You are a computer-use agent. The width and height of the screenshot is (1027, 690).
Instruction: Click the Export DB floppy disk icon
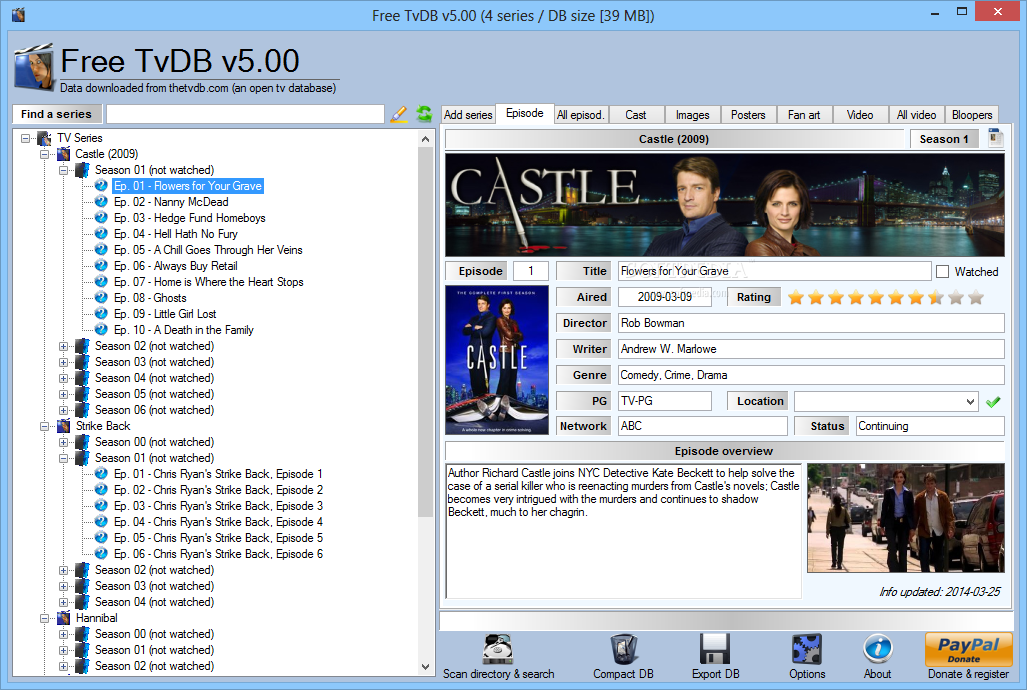pyautogui.click(x=715, y=649)
